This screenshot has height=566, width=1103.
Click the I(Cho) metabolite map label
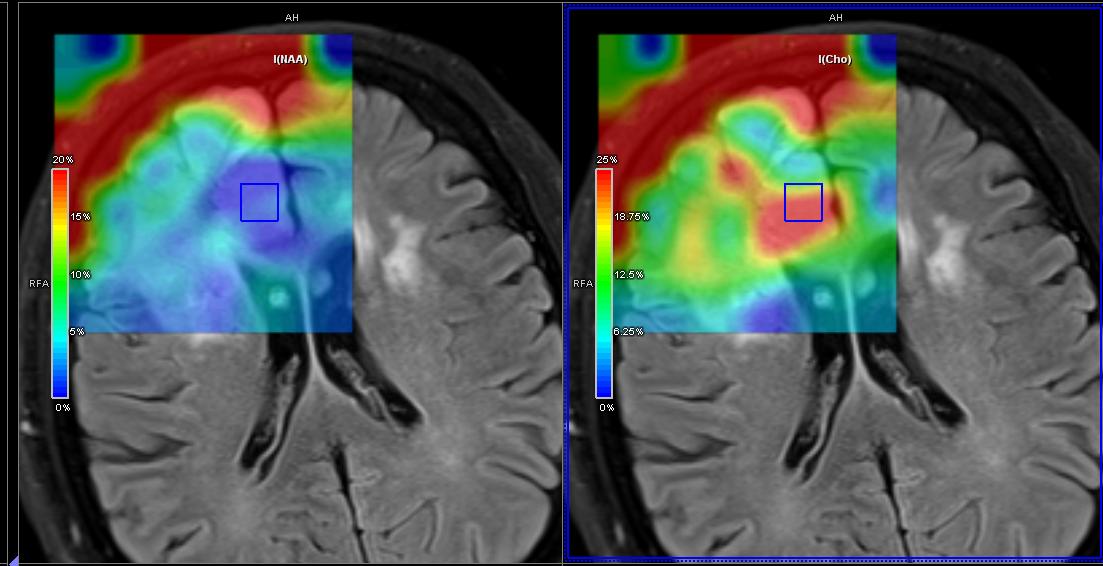pos(835,60)
